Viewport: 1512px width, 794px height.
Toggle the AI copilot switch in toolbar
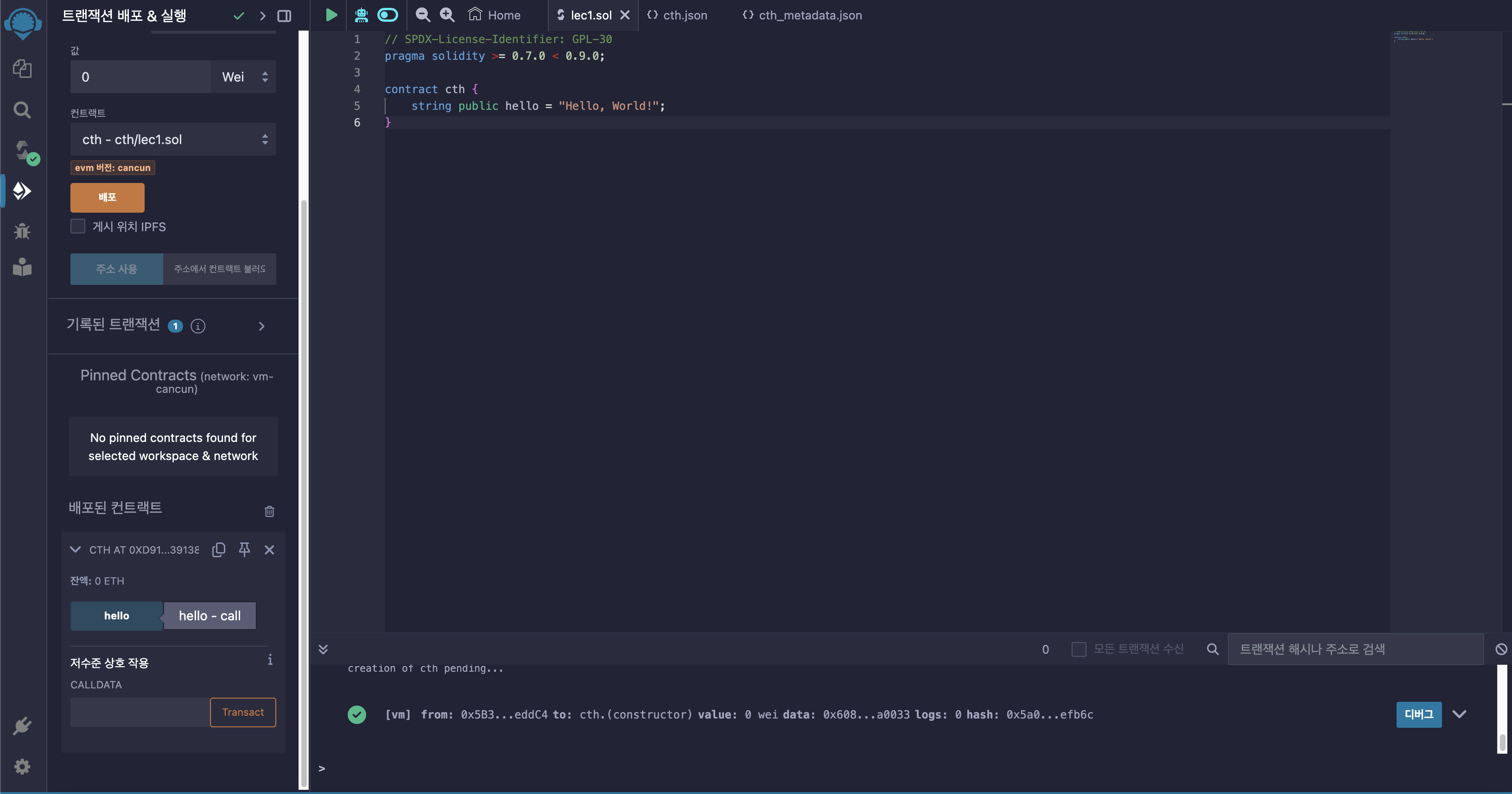tap(388, 15)
